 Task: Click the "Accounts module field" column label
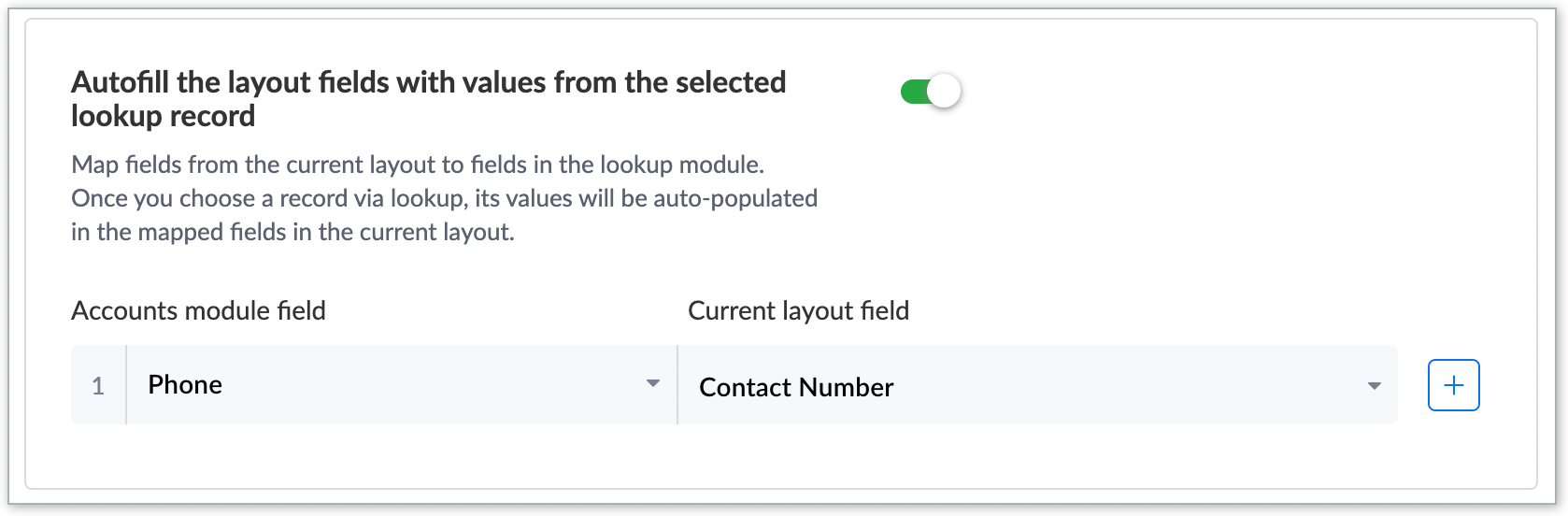(198, 310)
